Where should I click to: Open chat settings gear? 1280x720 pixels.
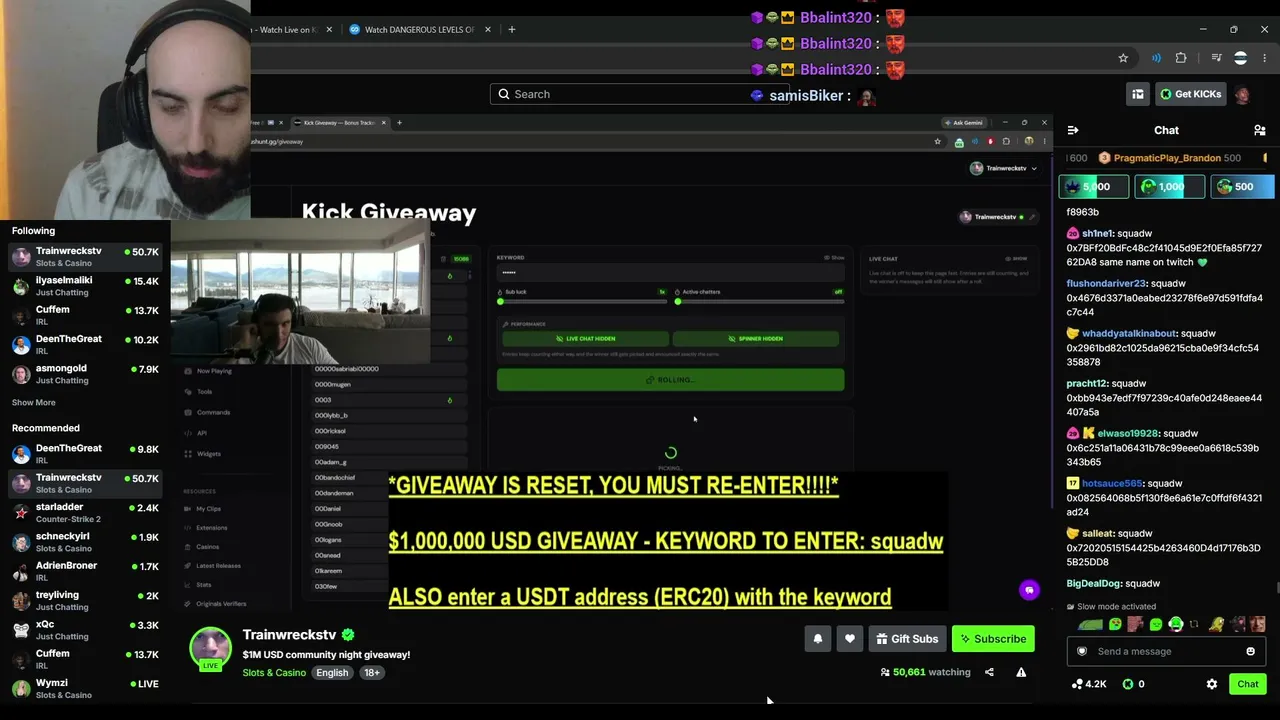tap(1212, 684)
